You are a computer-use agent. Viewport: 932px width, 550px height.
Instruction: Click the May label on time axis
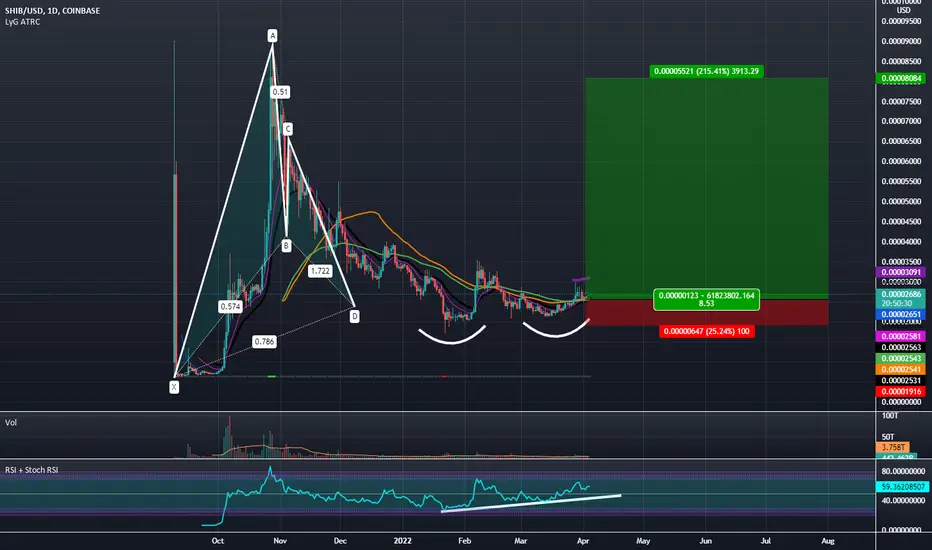[643, 541]
